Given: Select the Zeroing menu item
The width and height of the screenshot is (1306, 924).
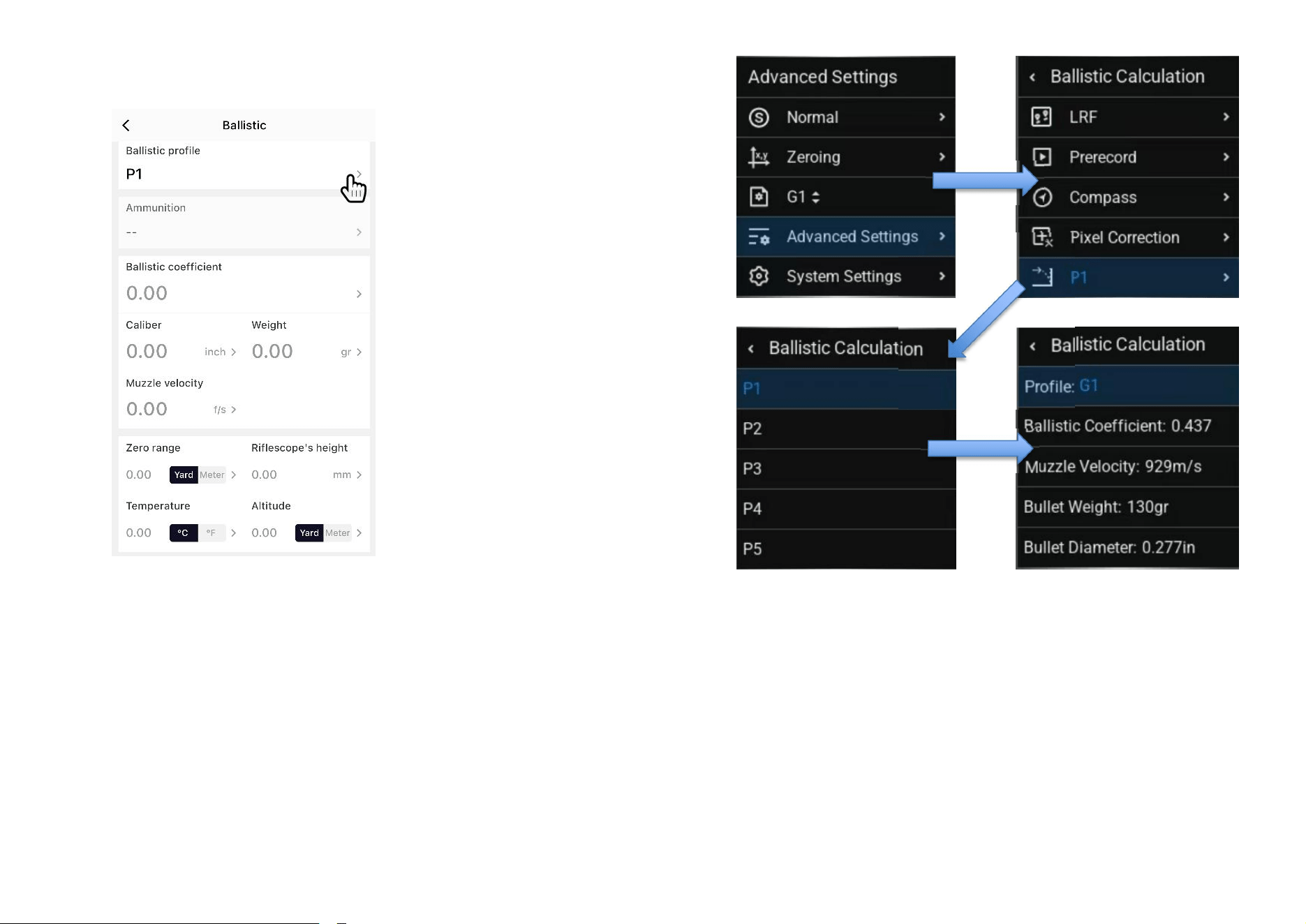Looking at the screenshot, I should (846, 157).
